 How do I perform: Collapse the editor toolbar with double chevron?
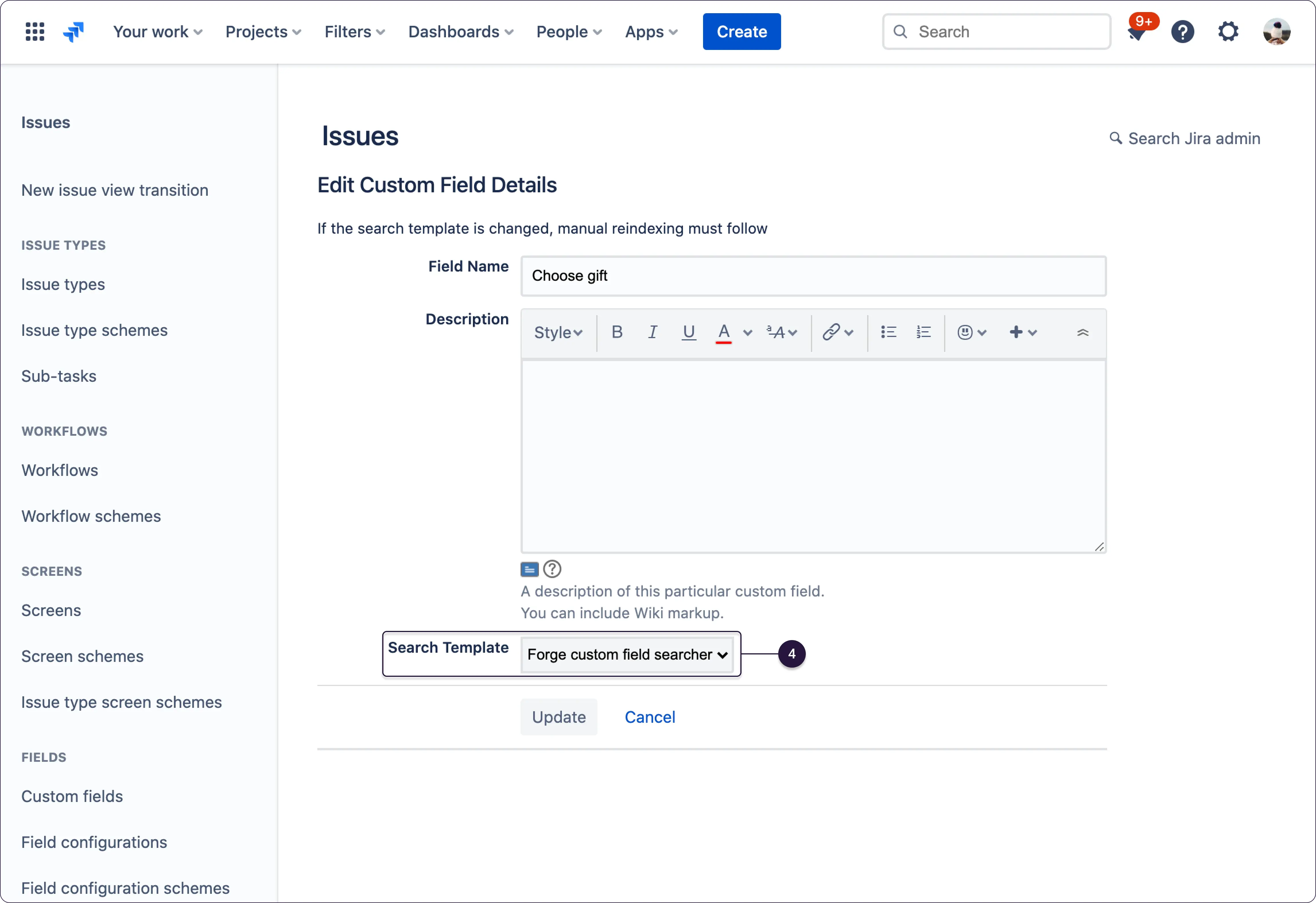tap(1082, 333)
